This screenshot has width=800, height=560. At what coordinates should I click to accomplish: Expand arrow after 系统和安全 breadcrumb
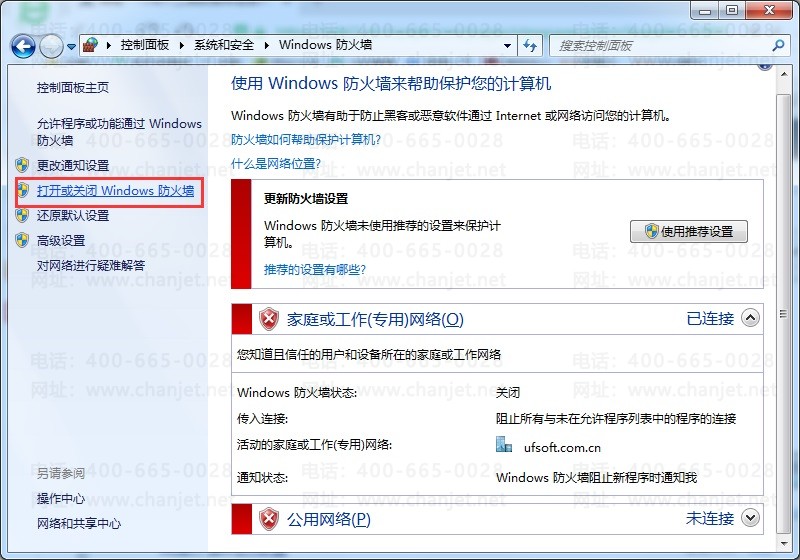(266, 45)
